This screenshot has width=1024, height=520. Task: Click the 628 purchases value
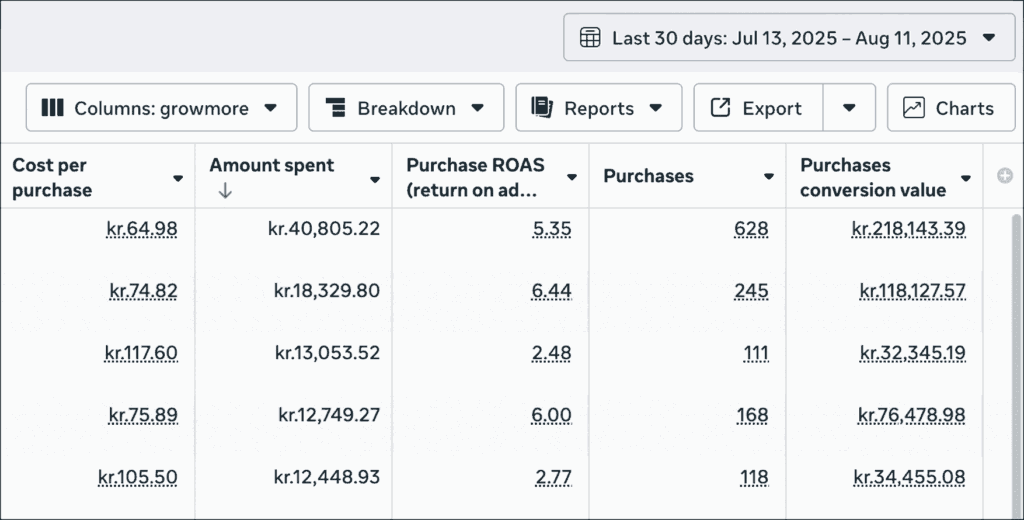(x=750, y=229)
